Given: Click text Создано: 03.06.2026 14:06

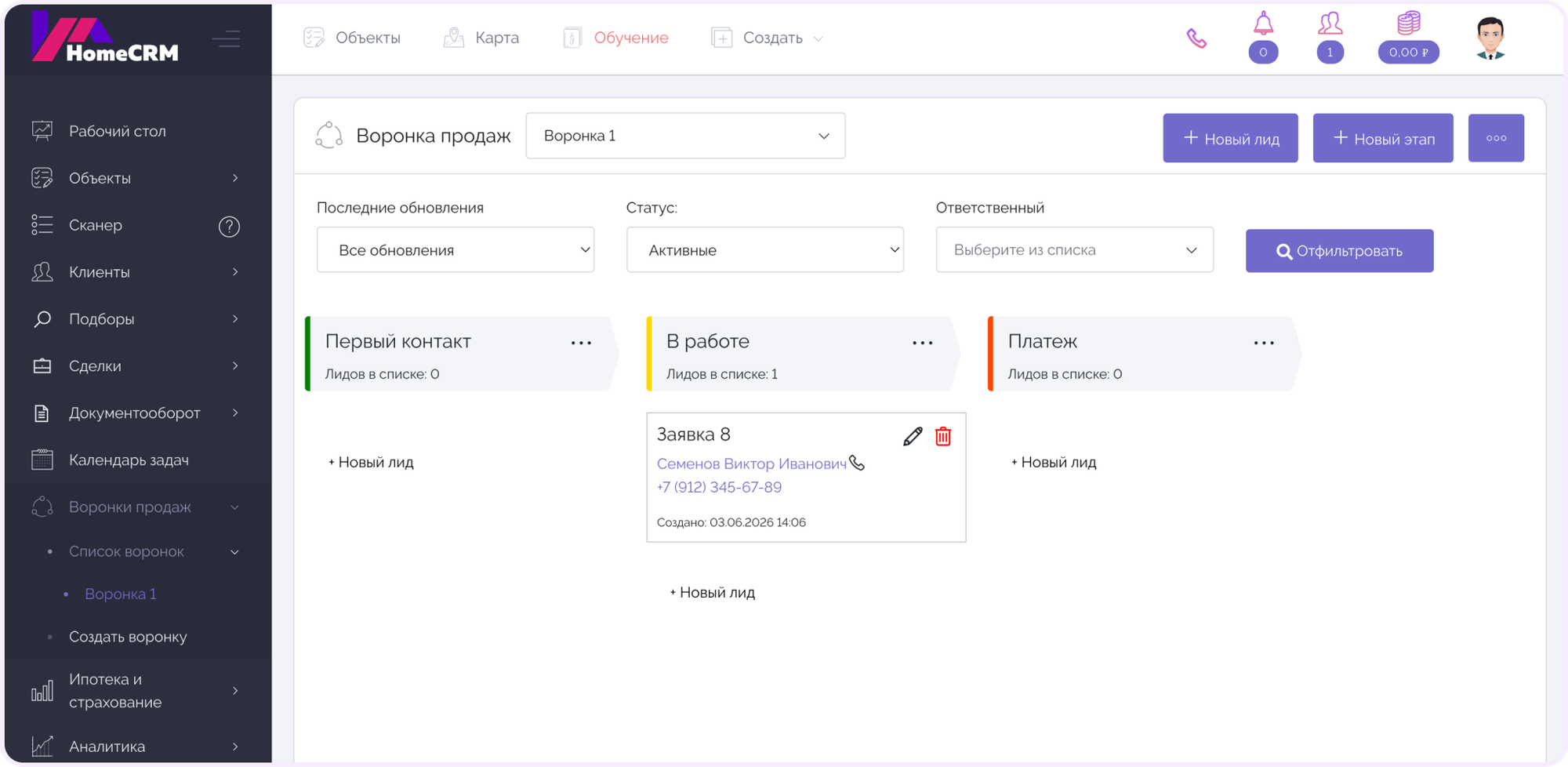Looking at the screenshot, I should tap(731, 522).
